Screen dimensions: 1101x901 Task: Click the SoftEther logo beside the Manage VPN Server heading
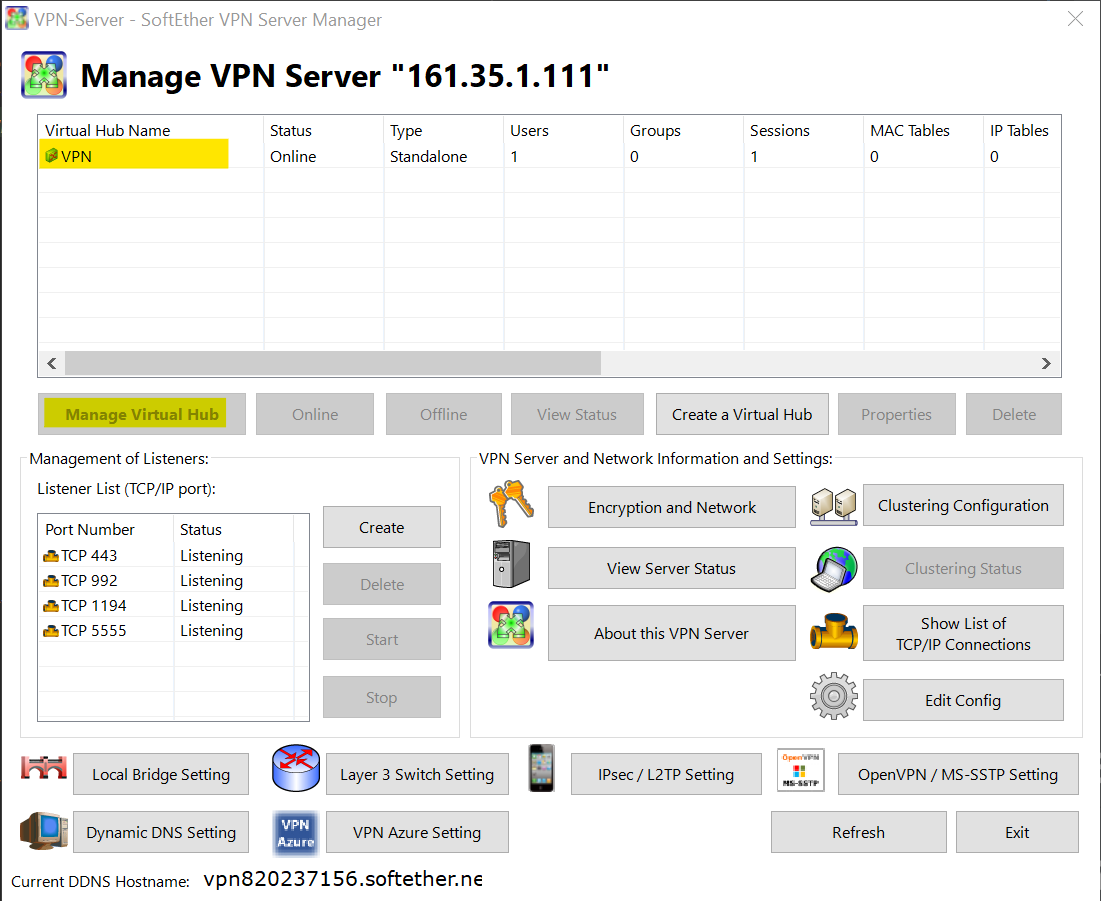pyautogui.click(x=44, y=74)
